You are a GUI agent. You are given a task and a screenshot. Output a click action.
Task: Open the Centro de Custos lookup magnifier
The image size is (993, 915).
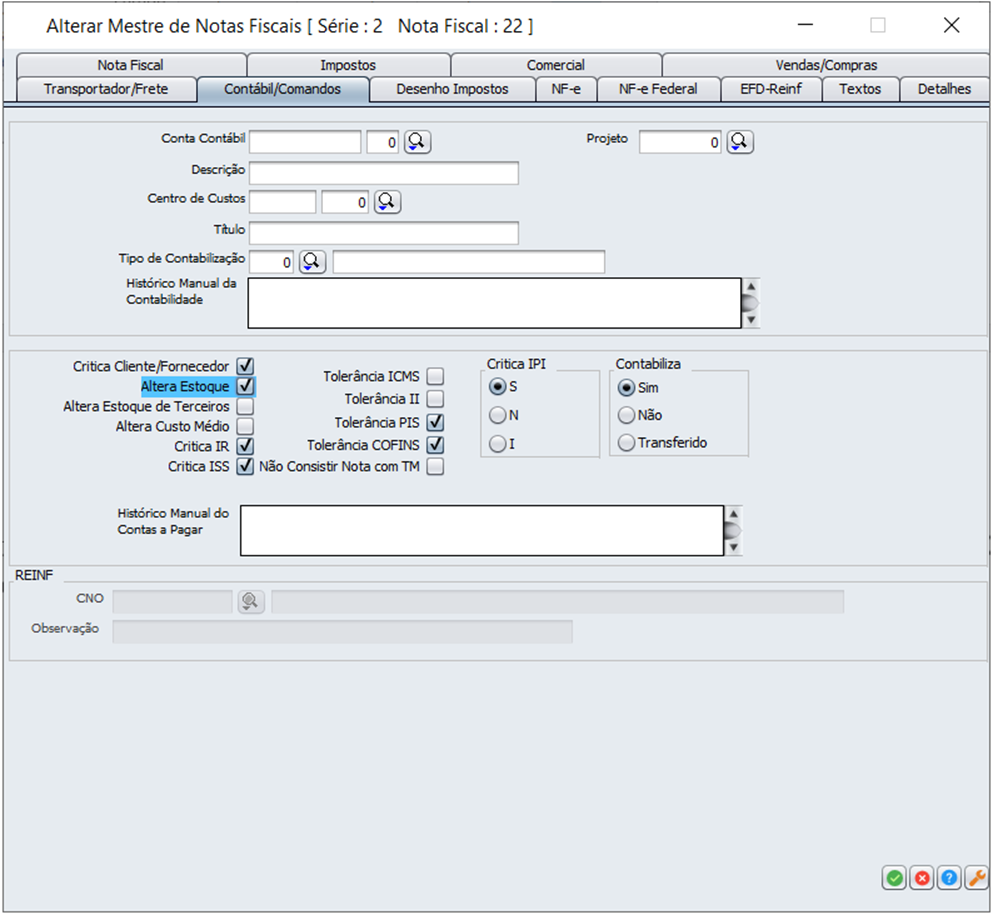pyautogui.click(x=388, y=202)
